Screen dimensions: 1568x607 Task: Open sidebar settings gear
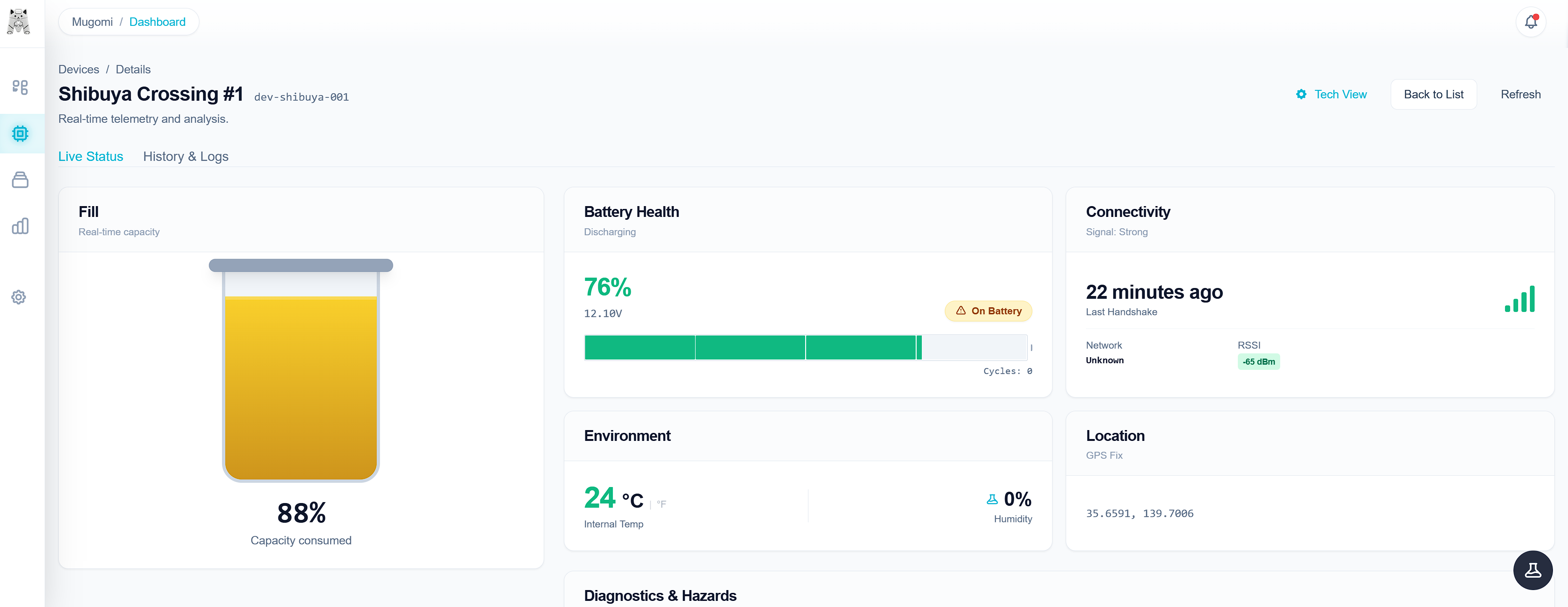coord(18,297)
